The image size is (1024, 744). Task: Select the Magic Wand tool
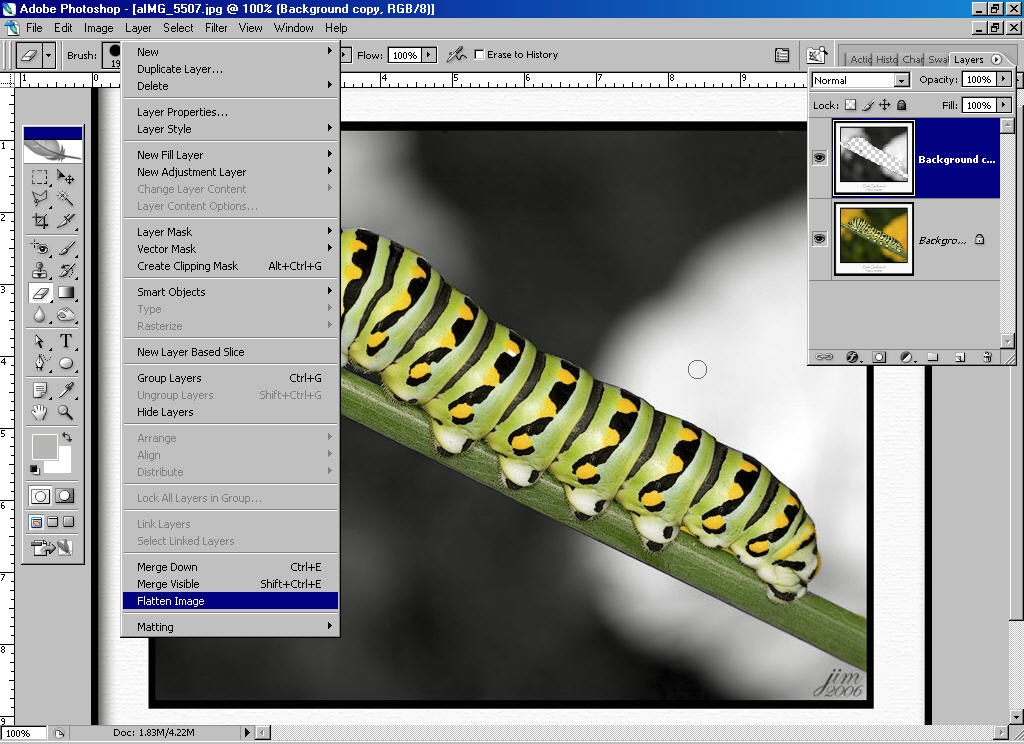(65, 198)
